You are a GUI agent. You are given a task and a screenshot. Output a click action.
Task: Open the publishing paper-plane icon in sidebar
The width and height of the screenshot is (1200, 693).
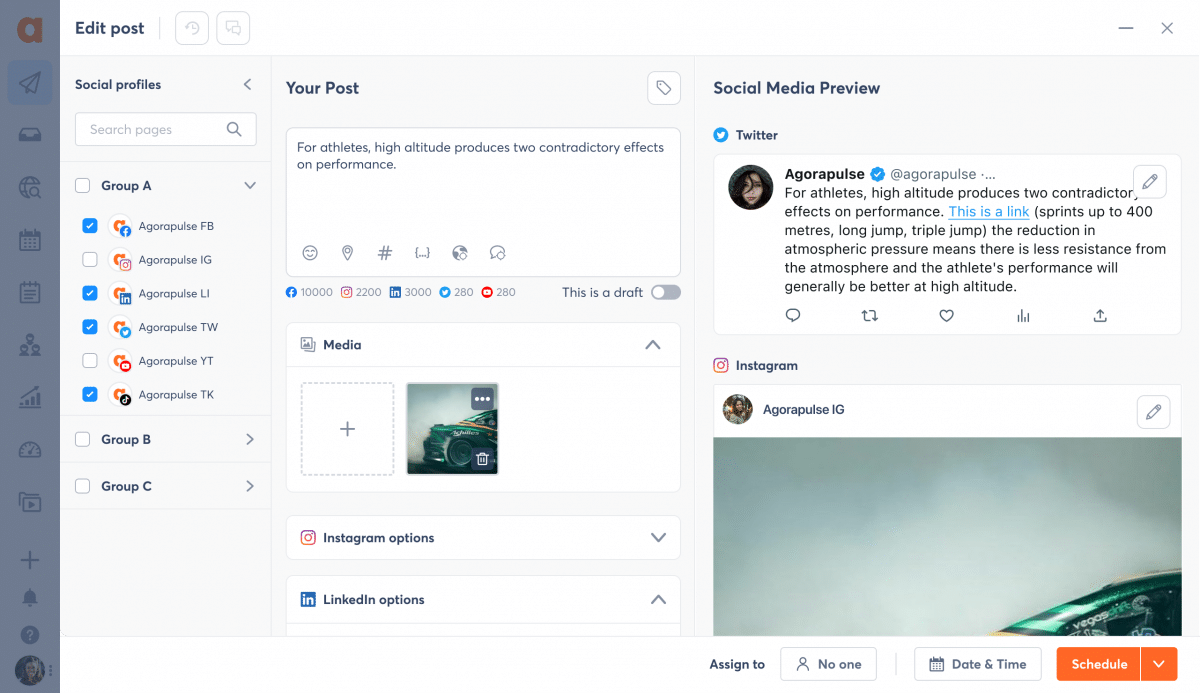30,83
